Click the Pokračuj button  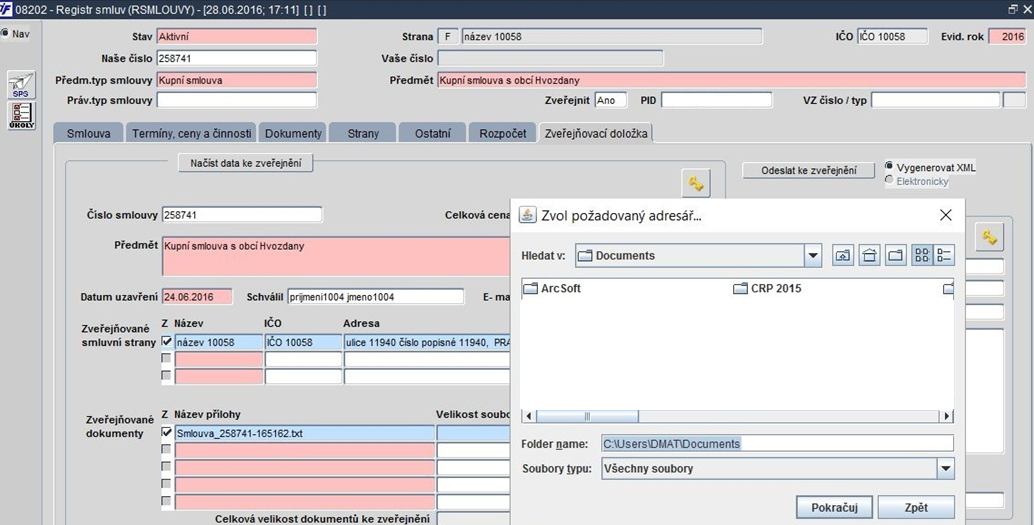834,508
